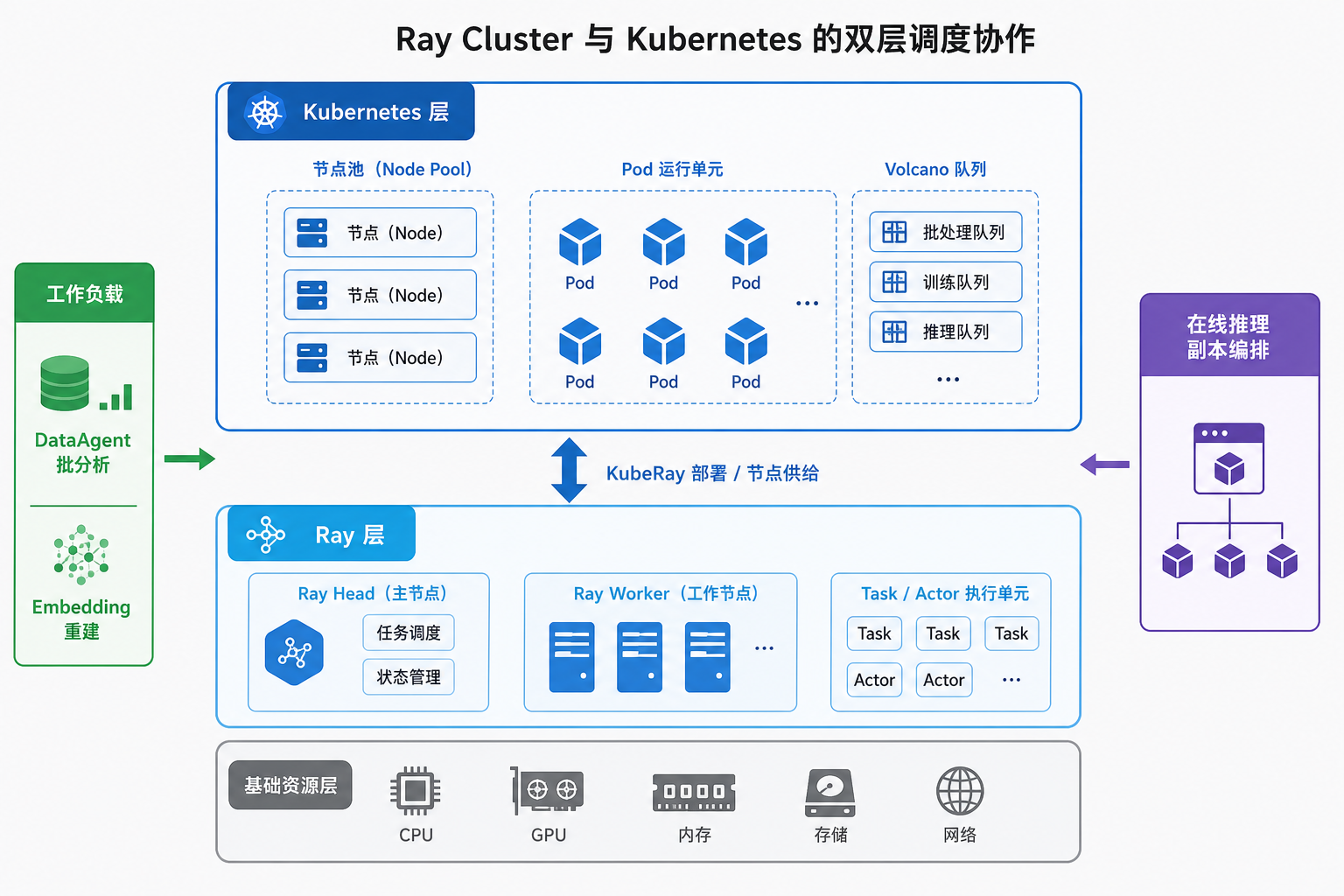The height and width of the screenshot is (896, 1344).
Task: Click the Ray Head (主节点) heading
Action: click(x=374, y=593)
